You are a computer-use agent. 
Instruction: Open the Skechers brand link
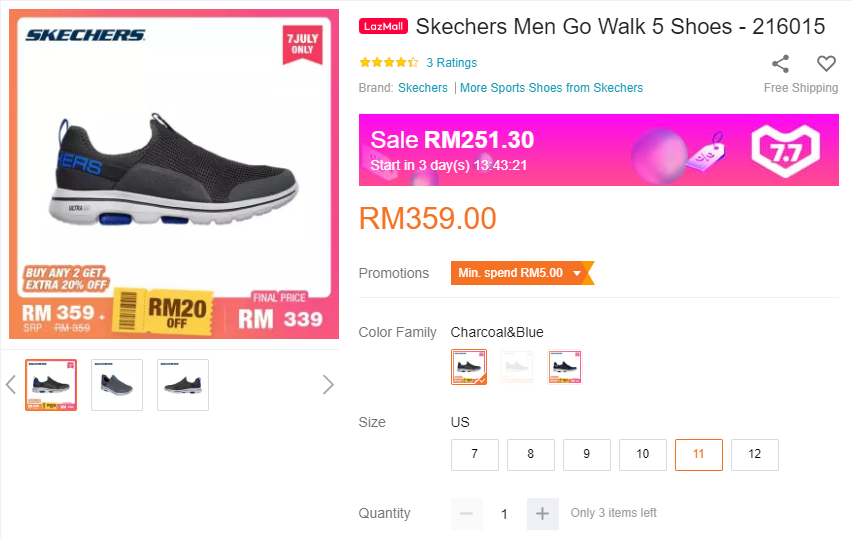pos(423,88)
